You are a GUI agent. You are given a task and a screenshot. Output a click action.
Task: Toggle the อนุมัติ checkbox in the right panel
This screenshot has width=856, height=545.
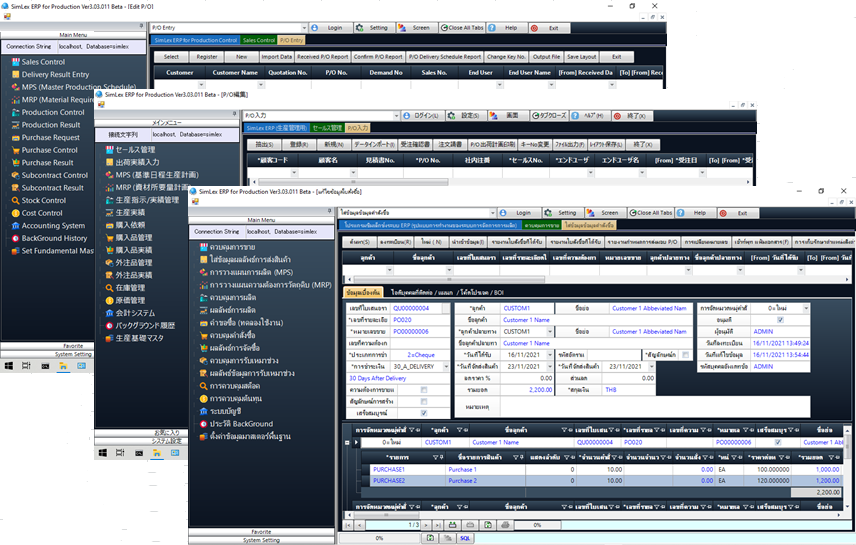[780, 320]
